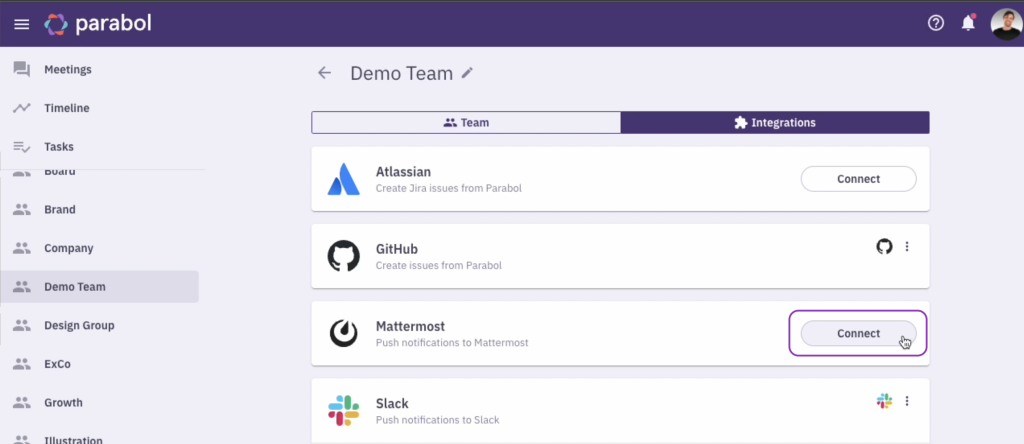Click the GitHub title text
Viewport: 1024px width, 444px height.
point(396,249)
